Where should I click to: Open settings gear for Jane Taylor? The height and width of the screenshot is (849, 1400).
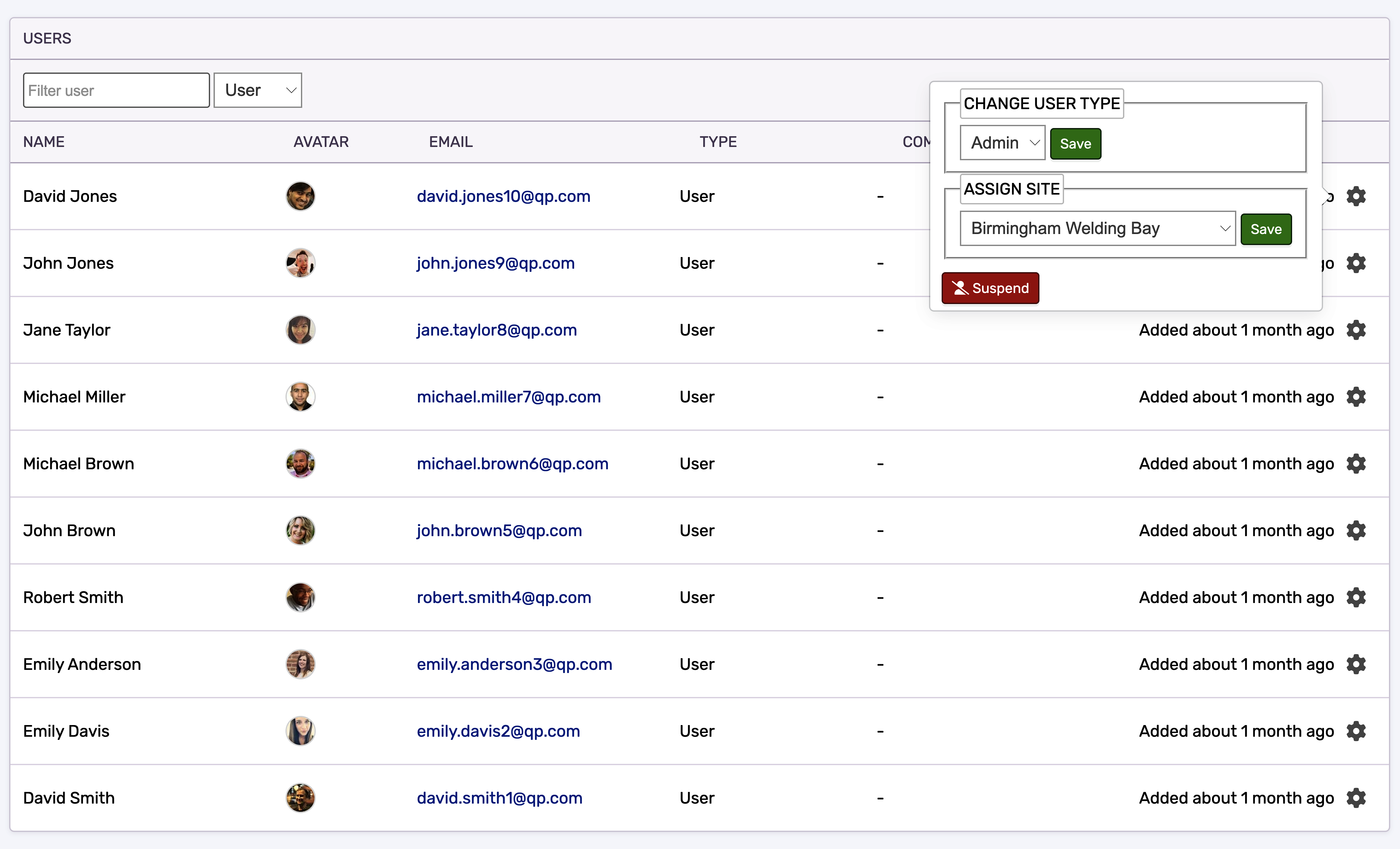click(1356, 330)
